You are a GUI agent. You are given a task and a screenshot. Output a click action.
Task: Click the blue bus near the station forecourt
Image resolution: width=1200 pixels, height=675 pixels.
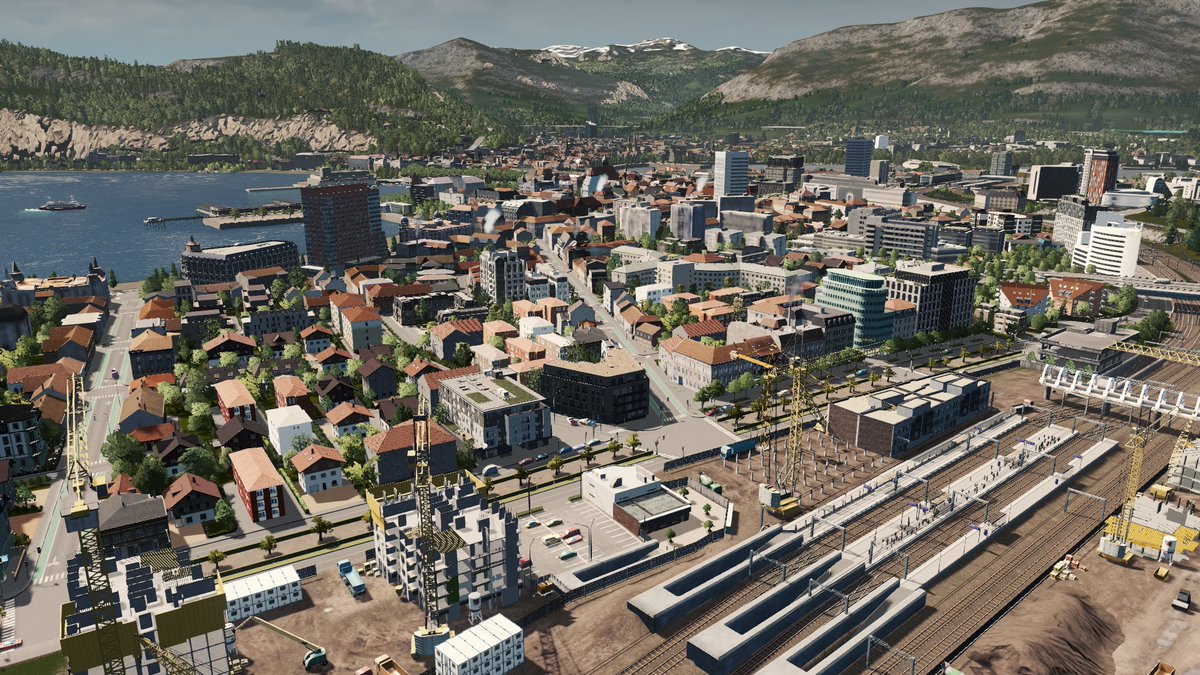[x=738, y=450]
